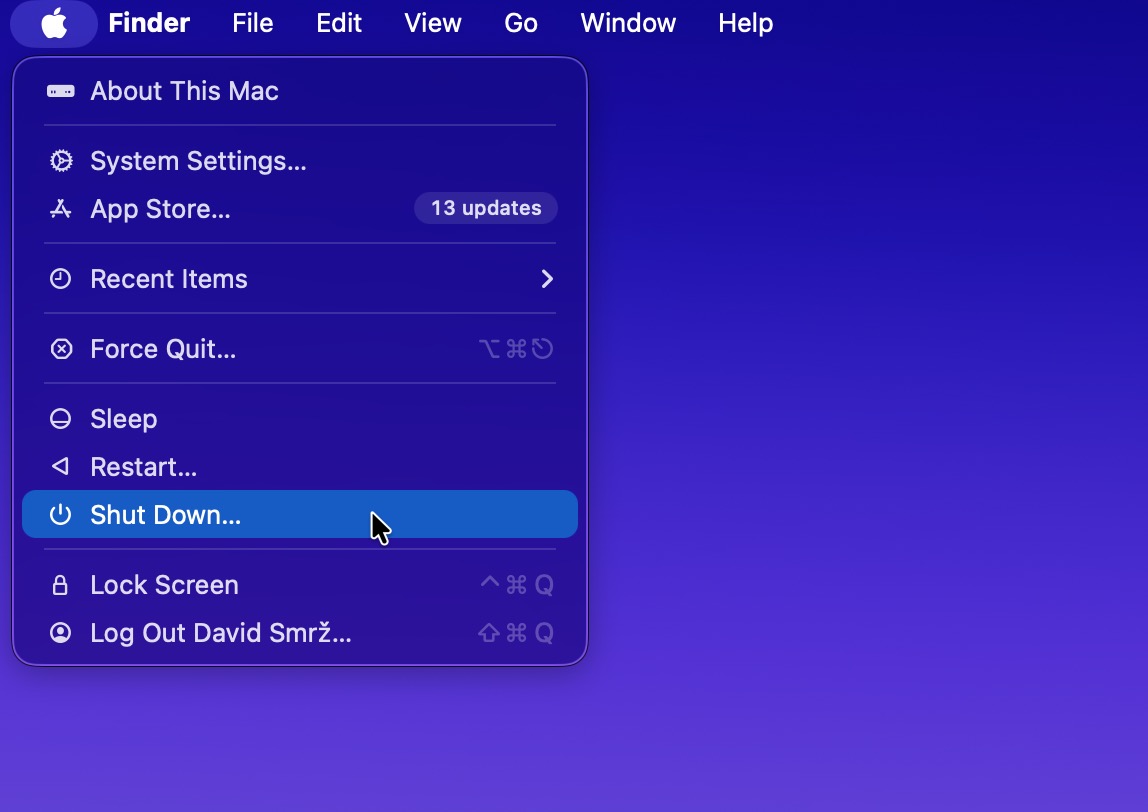Image resolution: width=1148 pixels, height=812 pixels.
Task: Open the Window menu
Action: pos(627,23)
